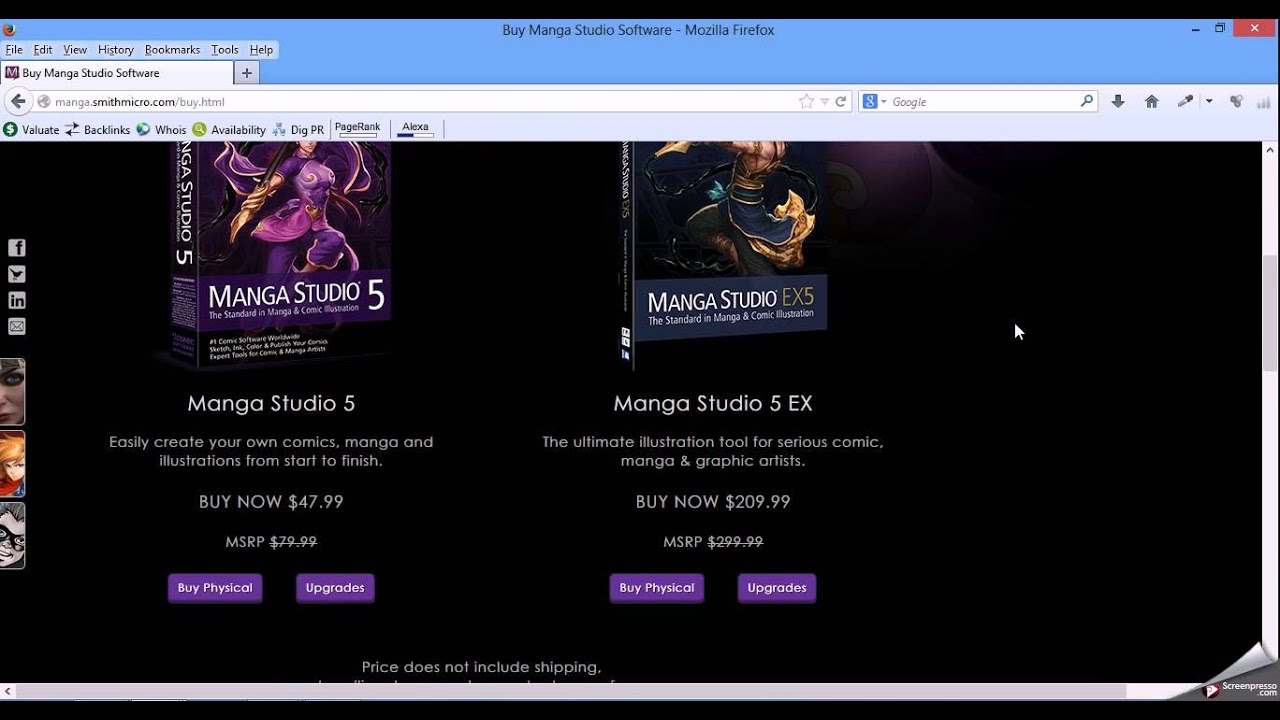Share via Facebook sidebar icon
The height and width of the screenshot is (720, 1280).
(x=17, y=248)
